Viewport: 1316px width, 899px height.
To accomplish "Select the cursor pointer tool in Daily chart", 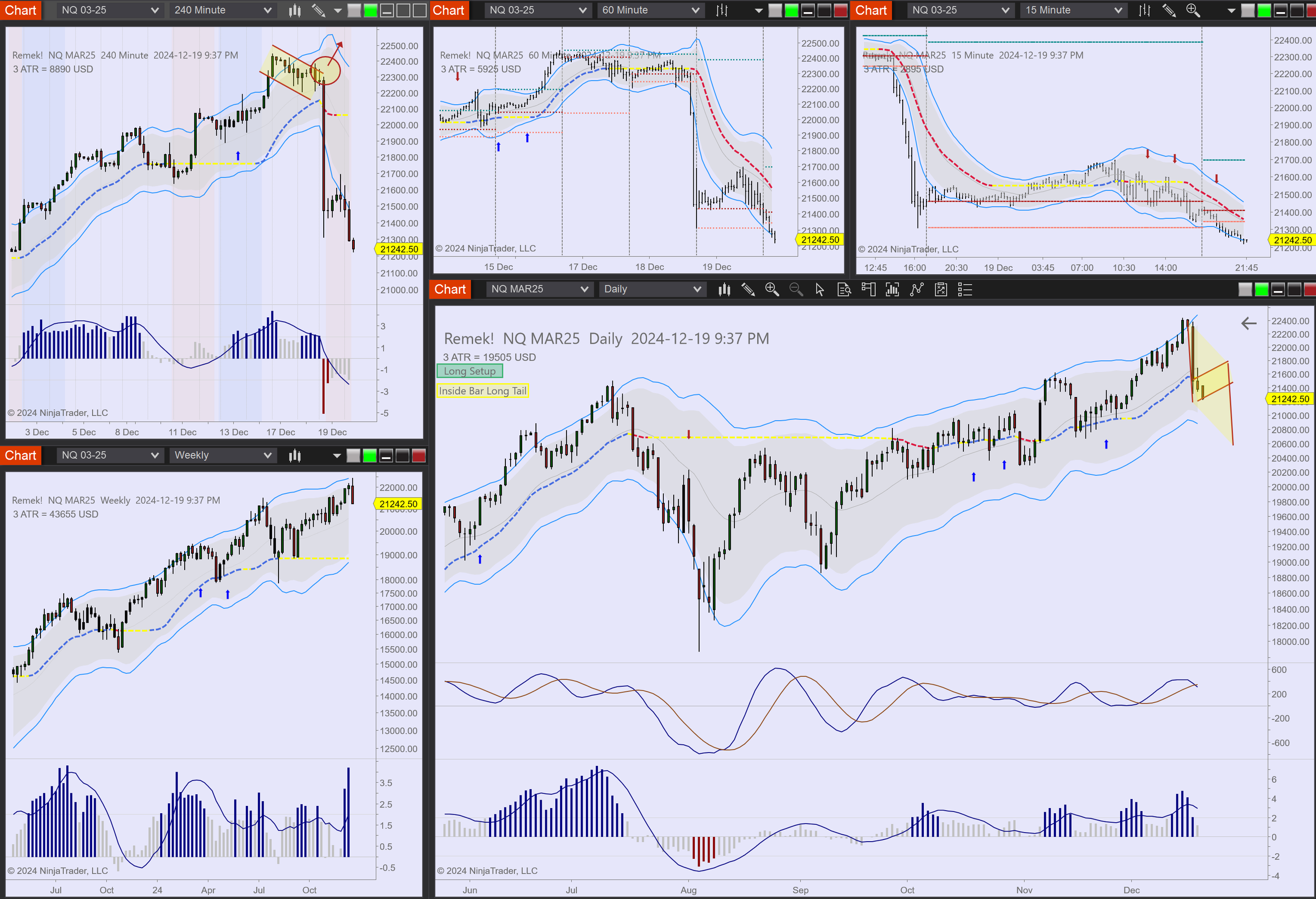I will click(820, 290).
